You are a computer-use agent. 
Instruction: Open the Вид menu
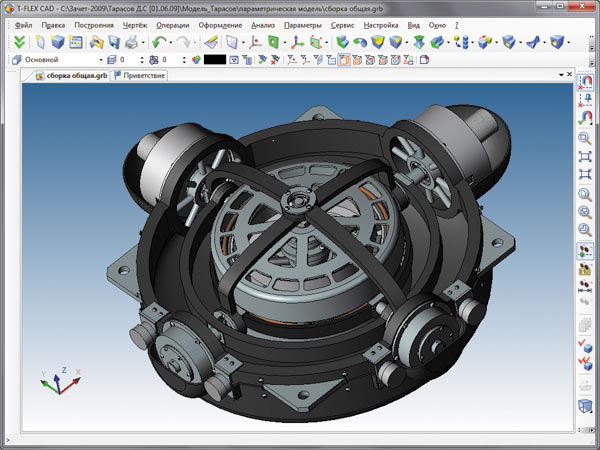pos(413,25)
